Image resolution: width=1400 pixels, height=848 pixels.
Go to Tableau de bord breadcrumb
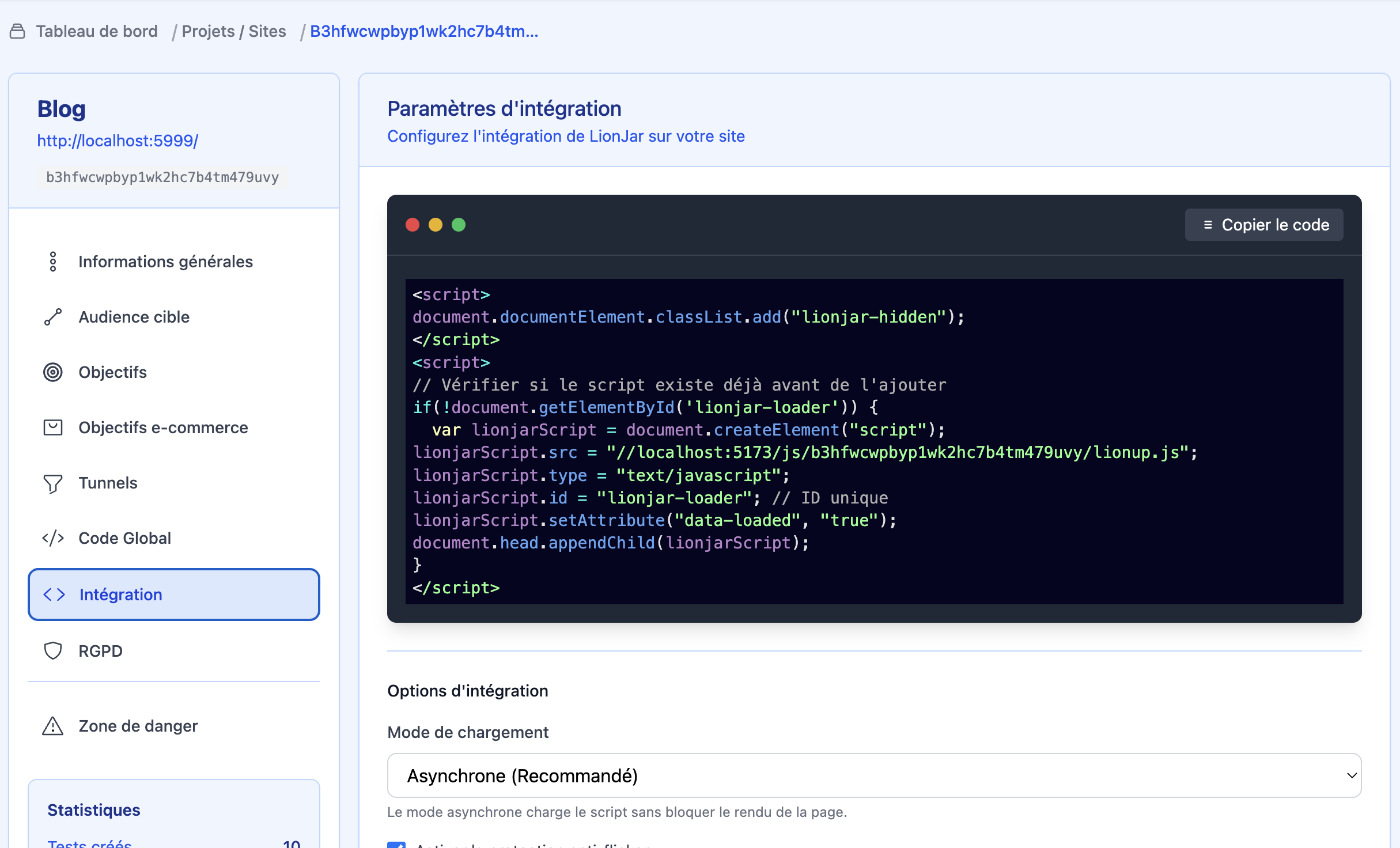(97, 31)
